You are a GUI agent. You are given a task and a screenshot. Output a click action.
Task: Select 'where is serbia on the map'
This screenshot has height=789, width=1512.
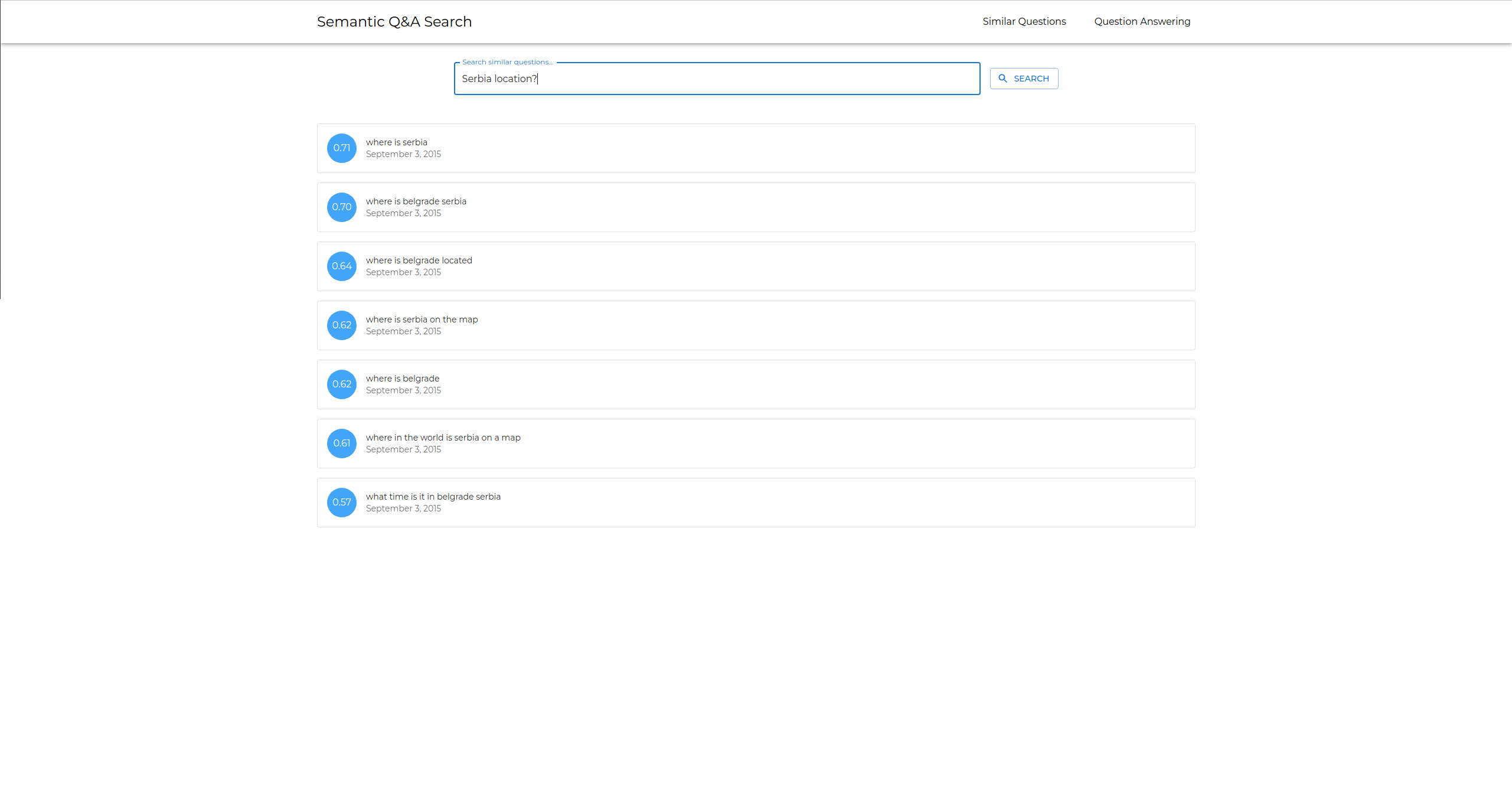(x=422, y=319)
